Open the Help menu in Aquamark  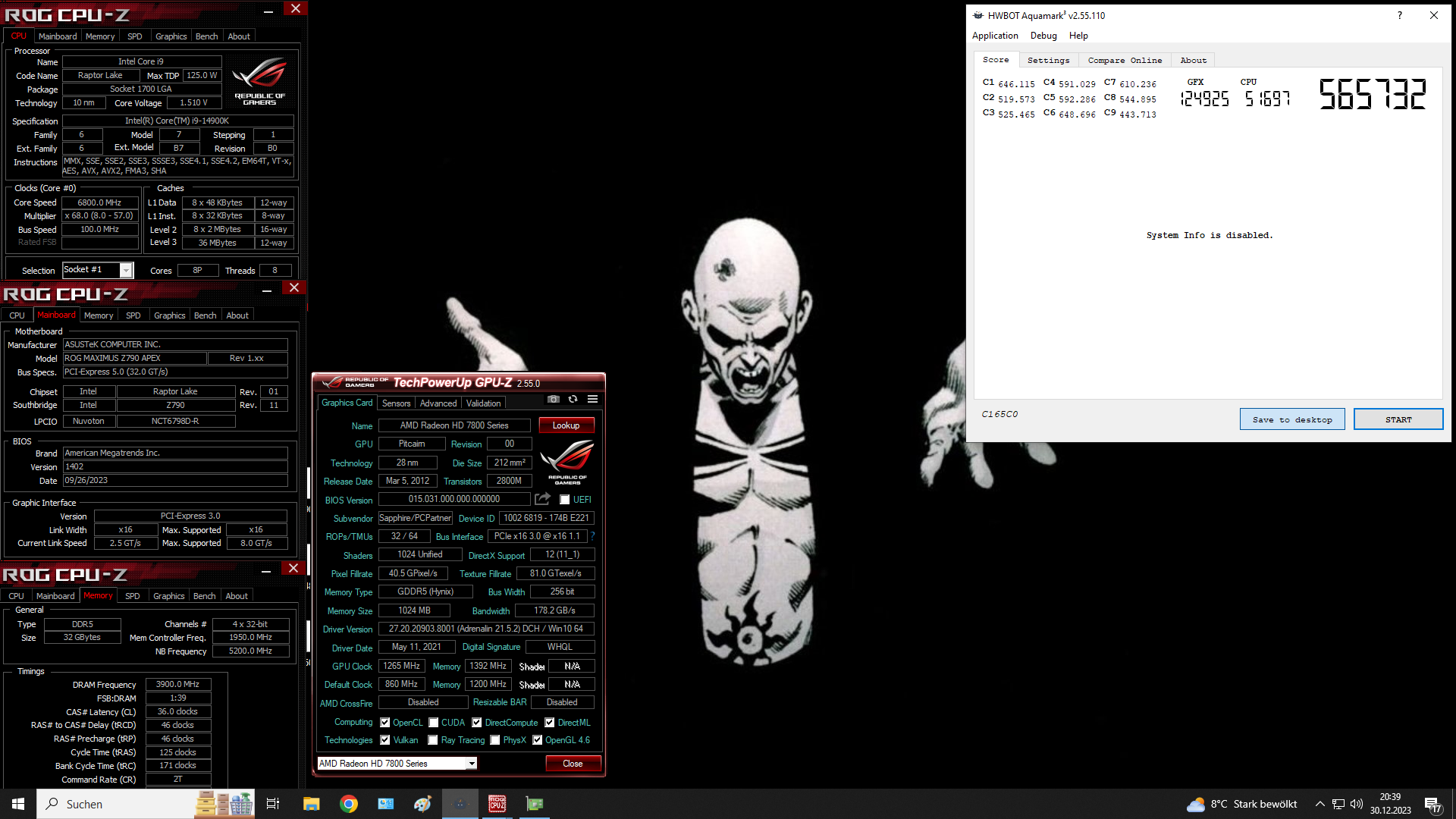[1078, 36]
